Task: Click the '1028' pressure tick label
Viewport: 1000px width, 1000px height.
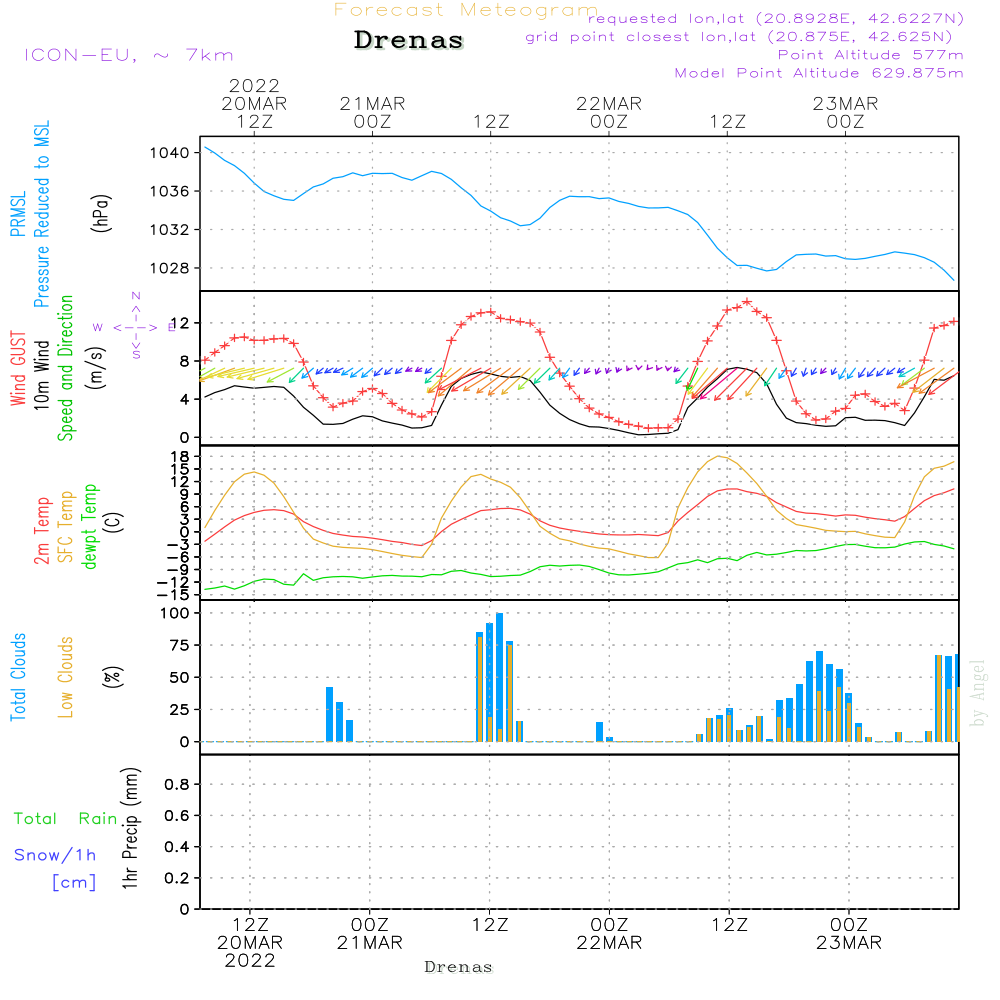Action: [x=170, y=268]
